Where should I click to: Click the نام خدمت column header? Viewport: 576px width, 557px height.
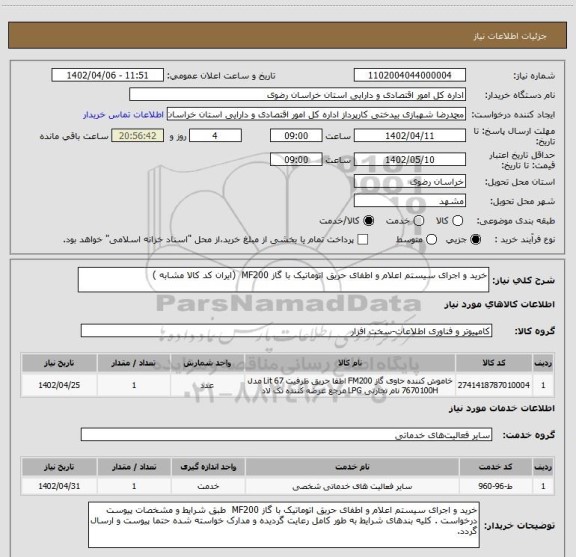352,467
